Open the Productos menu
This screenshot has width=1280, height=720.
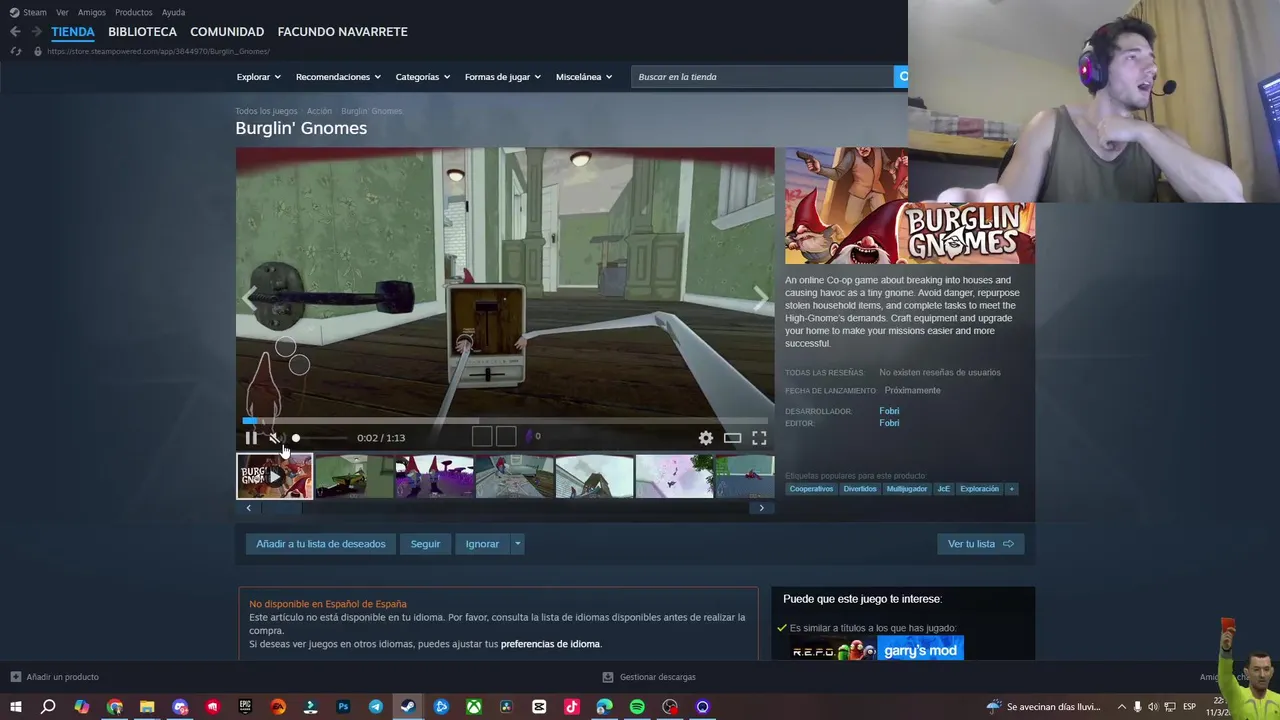pyautogui.click(x=134, y=12)
